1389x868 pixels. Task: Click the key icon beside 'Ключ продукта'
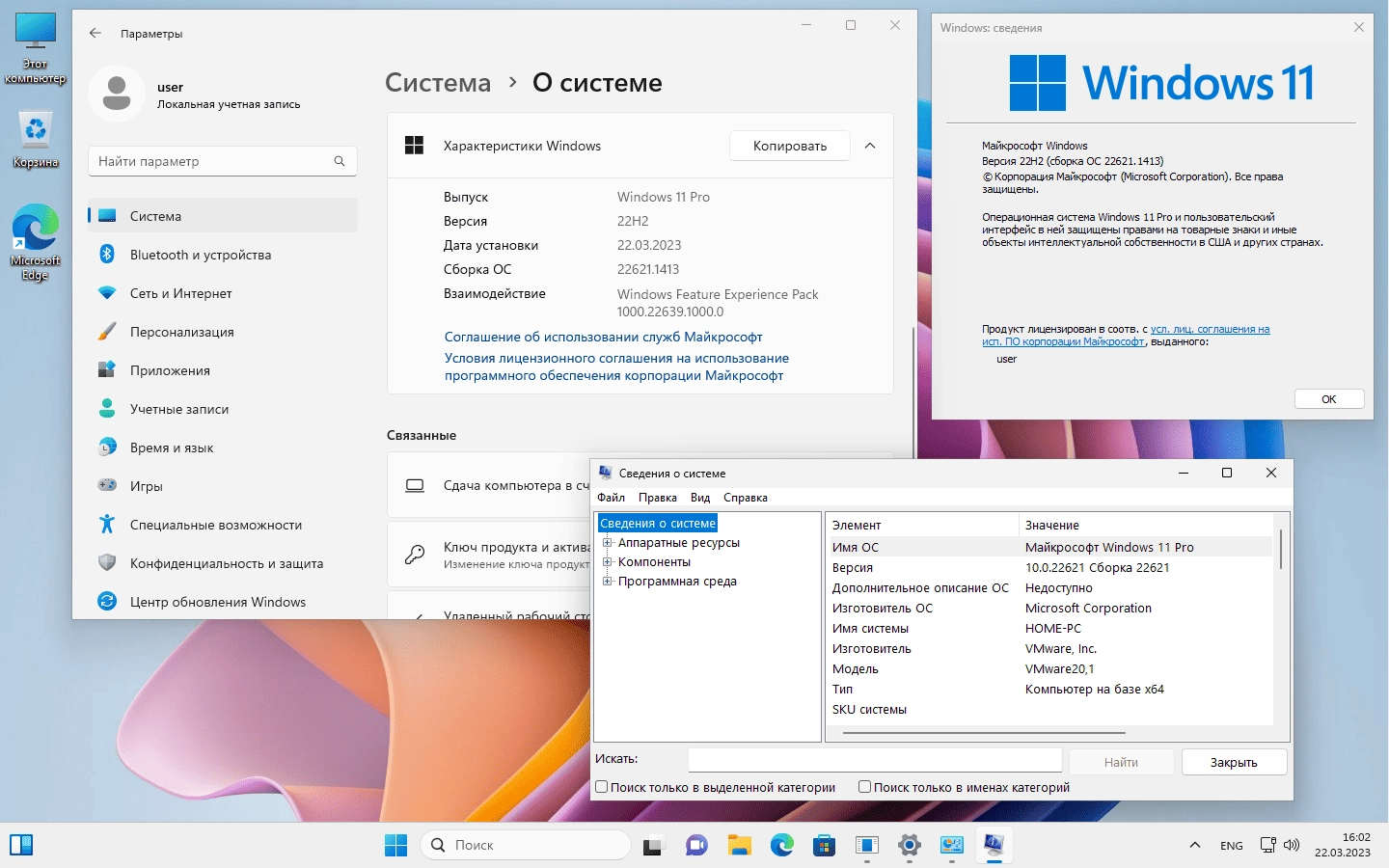415,555
